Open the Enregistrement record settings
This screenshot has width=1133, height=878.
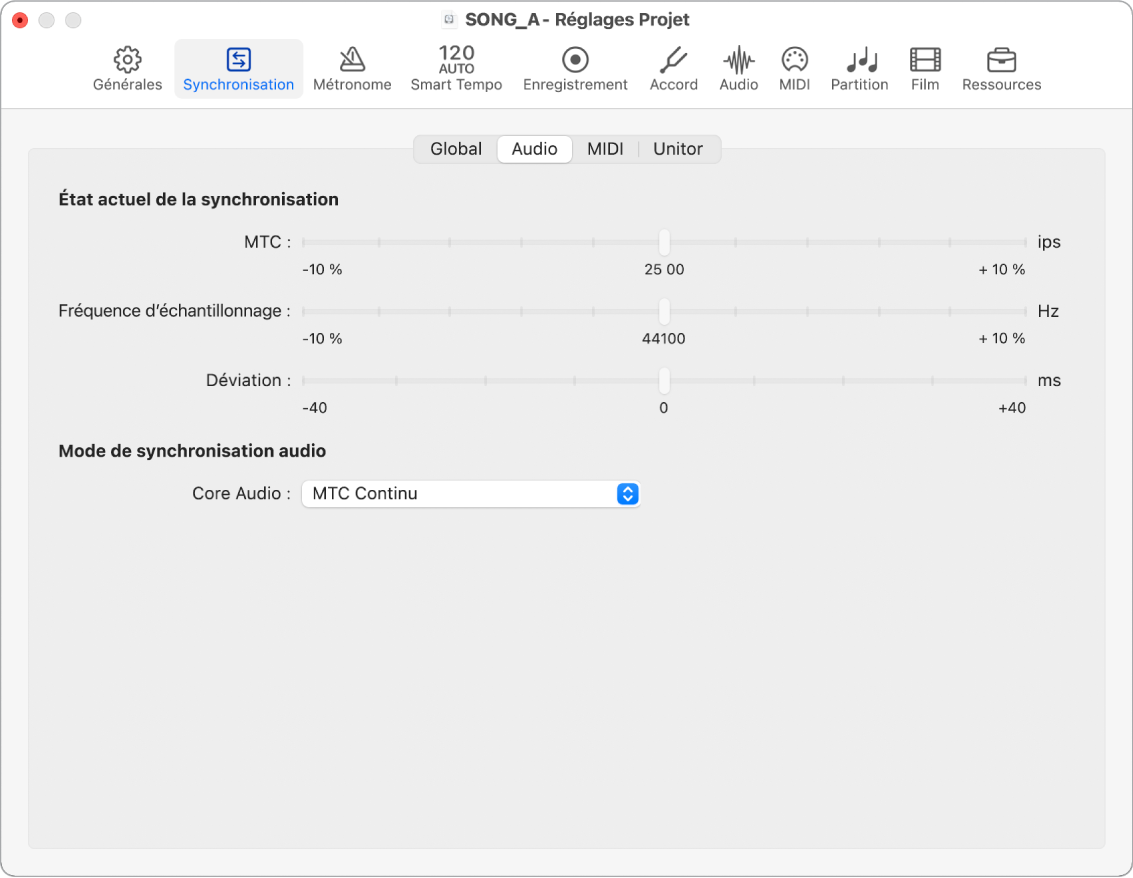(x=575, y=61)
